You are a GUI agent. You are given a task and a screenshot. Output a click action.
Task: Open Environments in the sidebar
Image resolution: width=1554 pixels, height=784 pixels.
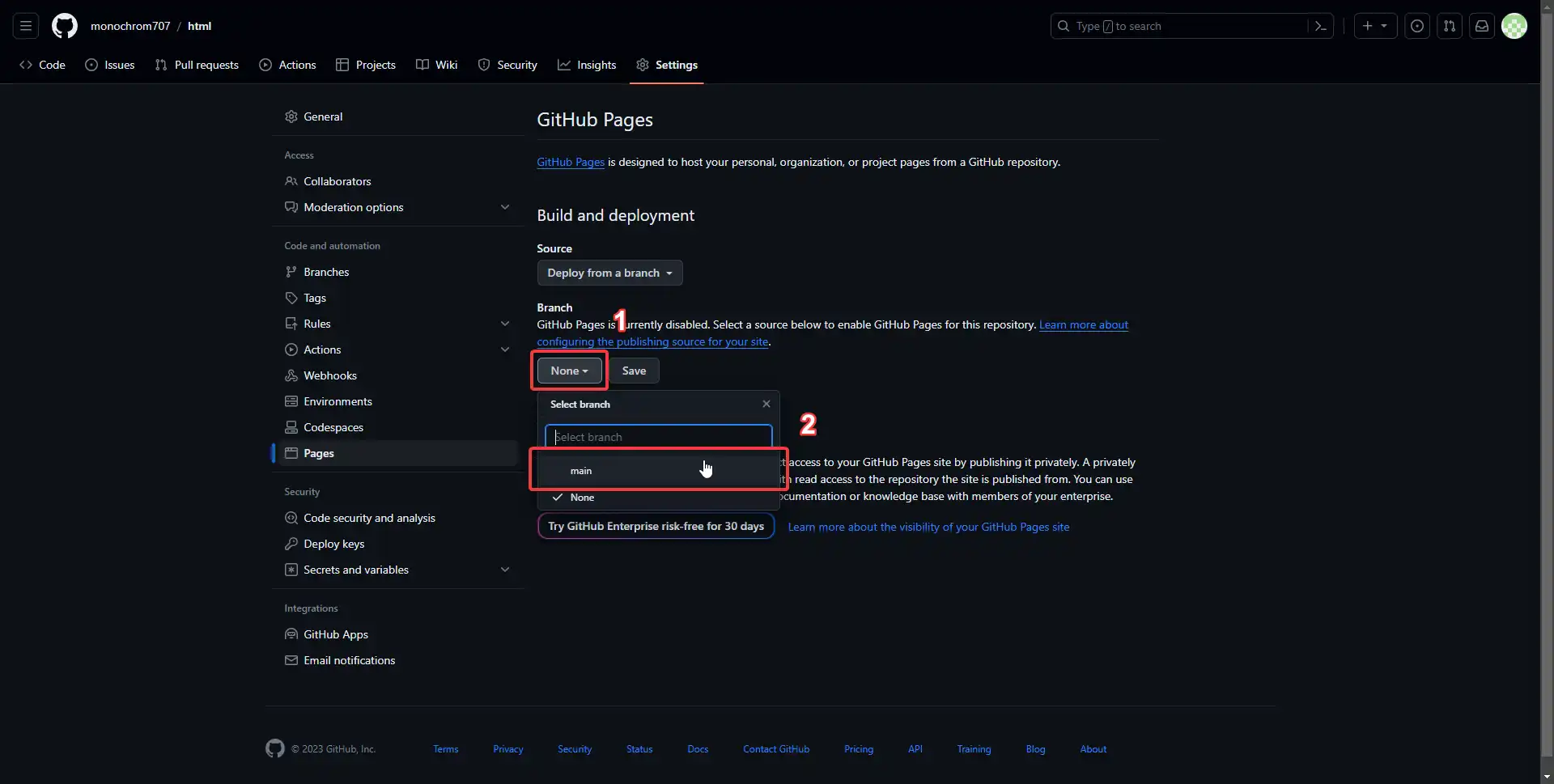pos(397,401)
